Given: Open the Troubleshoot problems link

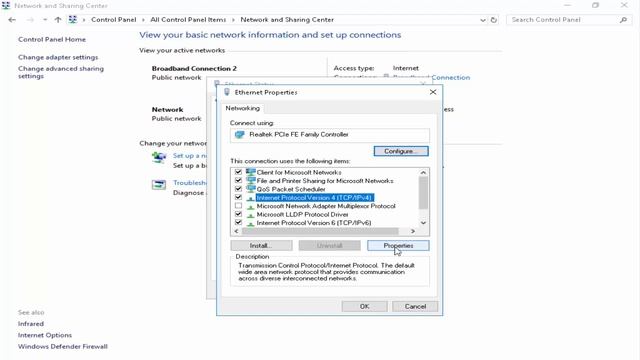Looking at the screenshot, I should pos(189,182).
